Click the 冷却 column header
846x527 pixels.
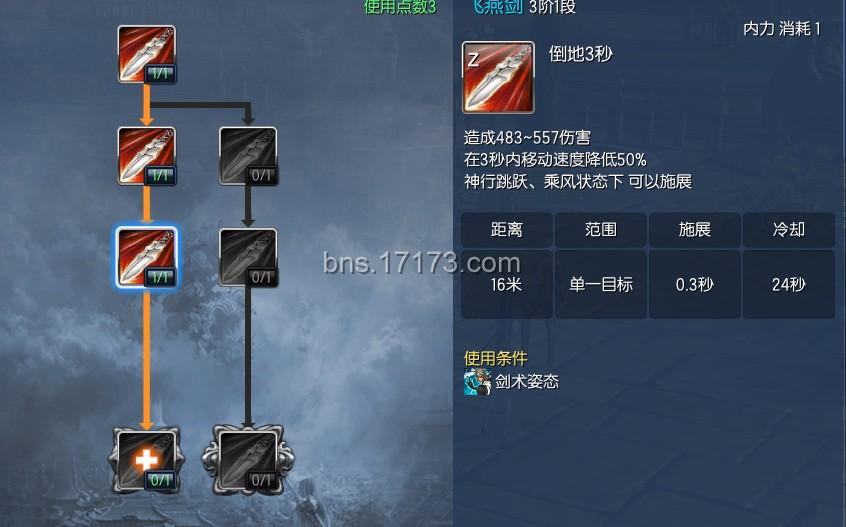tap(788, 230)
